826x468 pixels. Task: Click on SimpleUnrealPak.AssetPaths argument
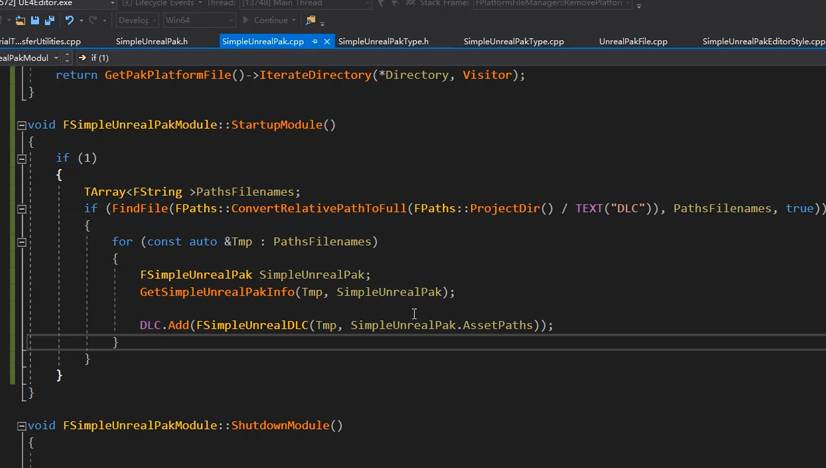tap(441, 325)
